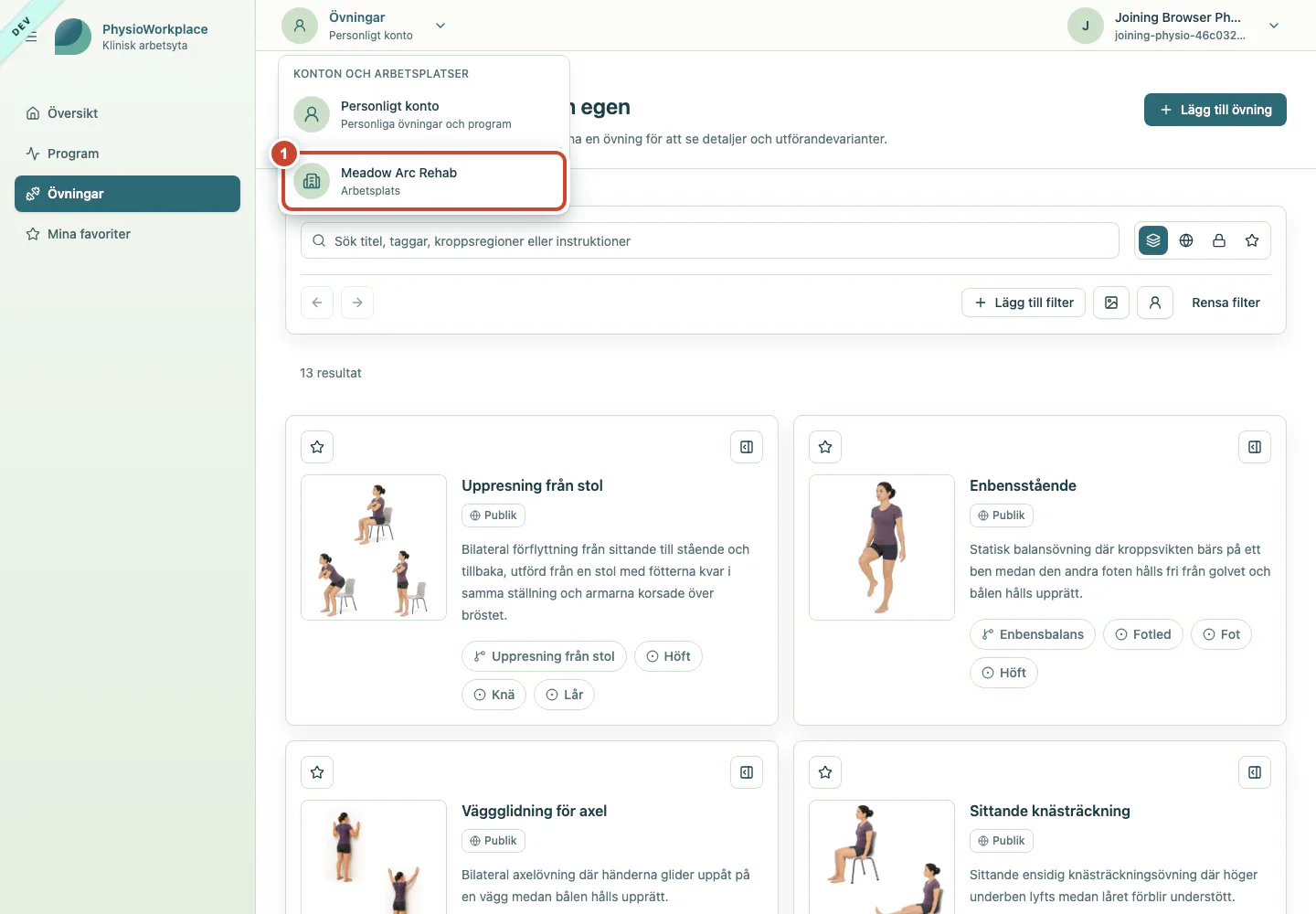
Task: Click the Fot tag chip
Action: click(x=1221, y=634)
